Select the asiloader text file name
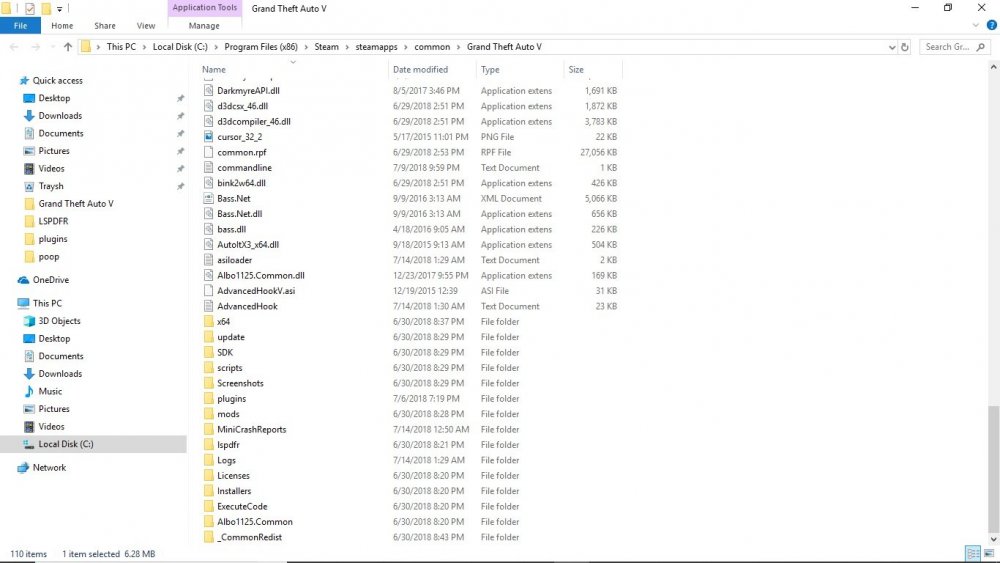The width and height of the screenshot is (1000, 563). [234, 260]
